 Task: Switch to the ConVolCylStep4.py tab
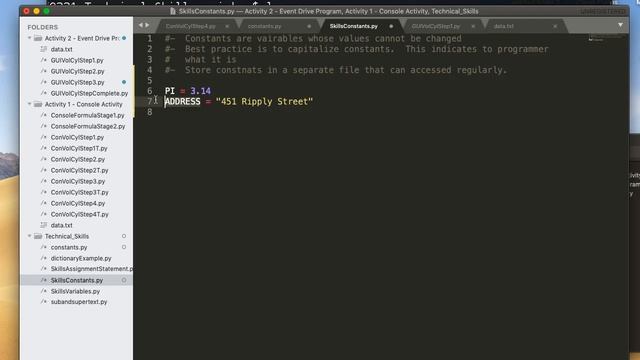pos(191,26)
